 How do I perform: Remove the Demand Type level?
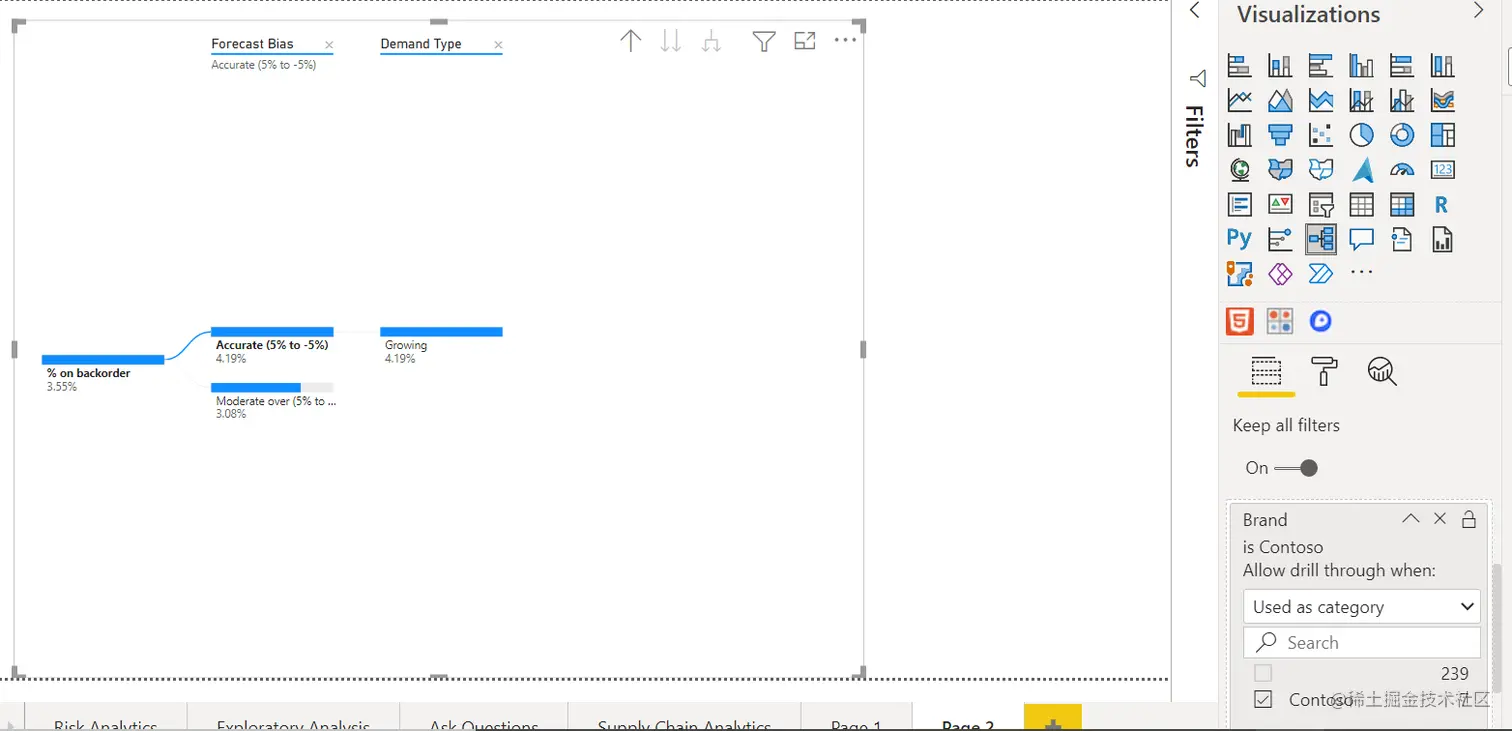point(498,45)
